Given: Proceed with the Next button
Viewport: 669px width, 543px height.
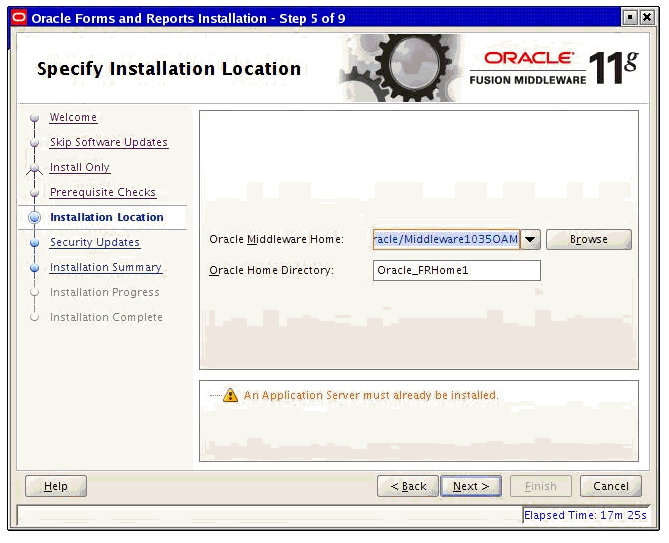Looking at the screenshot, I should point(471,486).
